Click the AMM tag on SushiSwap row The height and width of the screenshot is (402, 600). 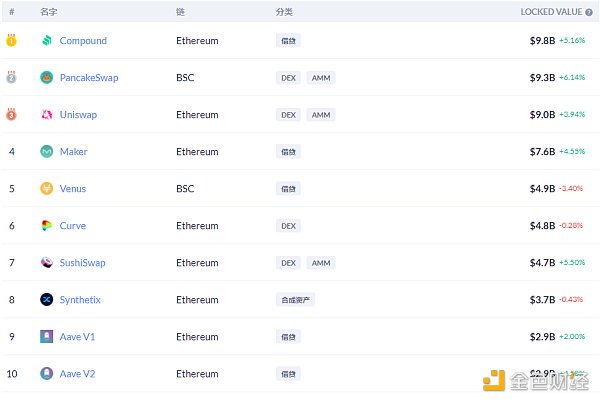coord(321,263)
